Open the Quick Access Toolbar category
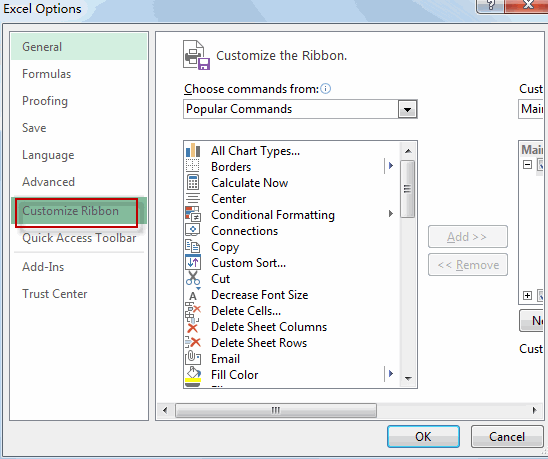 [79, 238]
